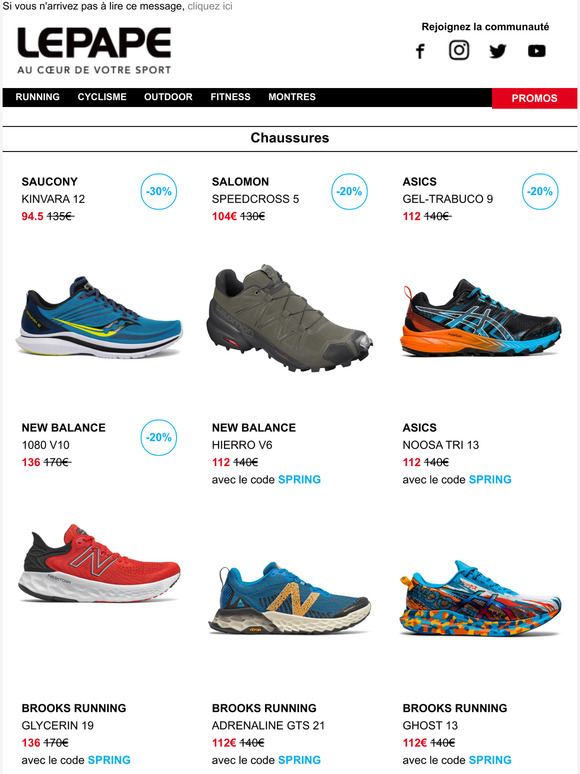
Task: Open the Twitter bird icon
Action: coord(498,51)
